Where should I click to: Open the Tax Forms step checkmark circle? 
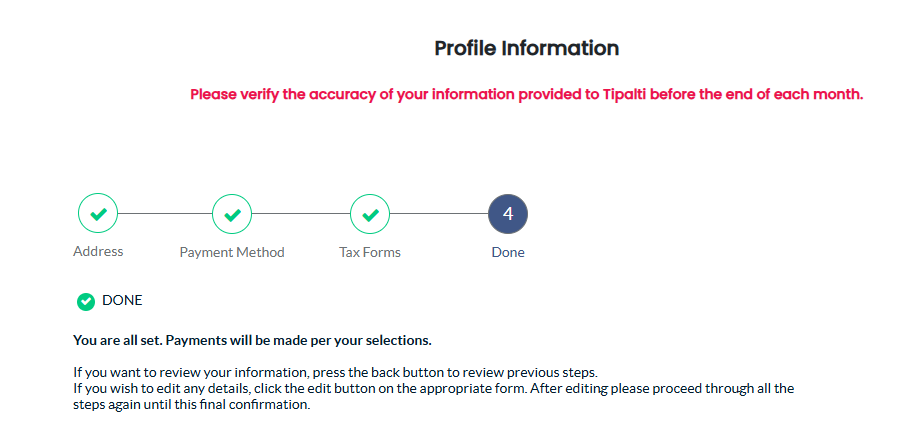click(370, 213)
